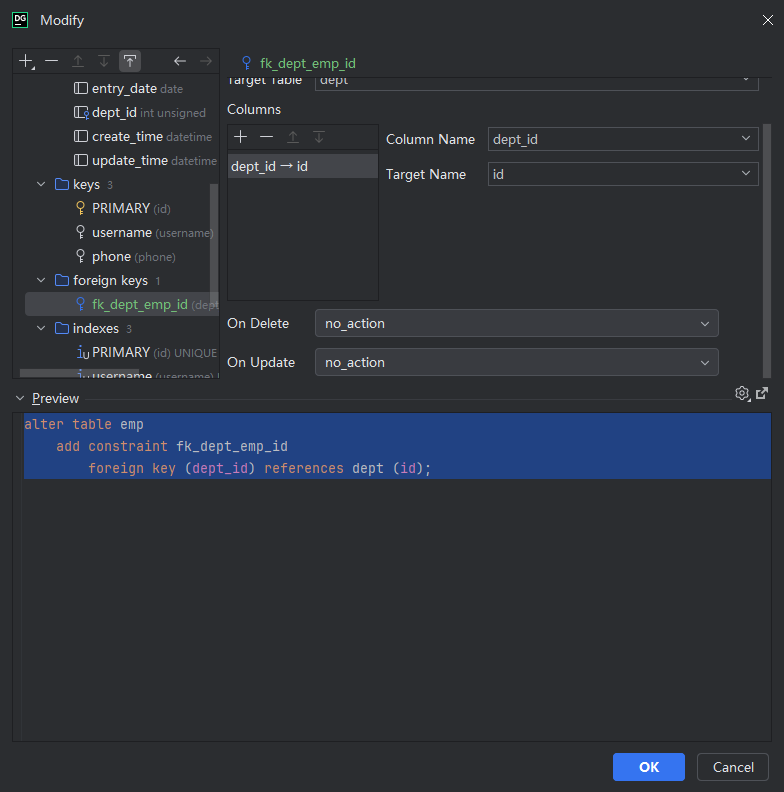Open the Column Name dept_id dropdown
784x792 pixels.
click(x=623, y=139)
